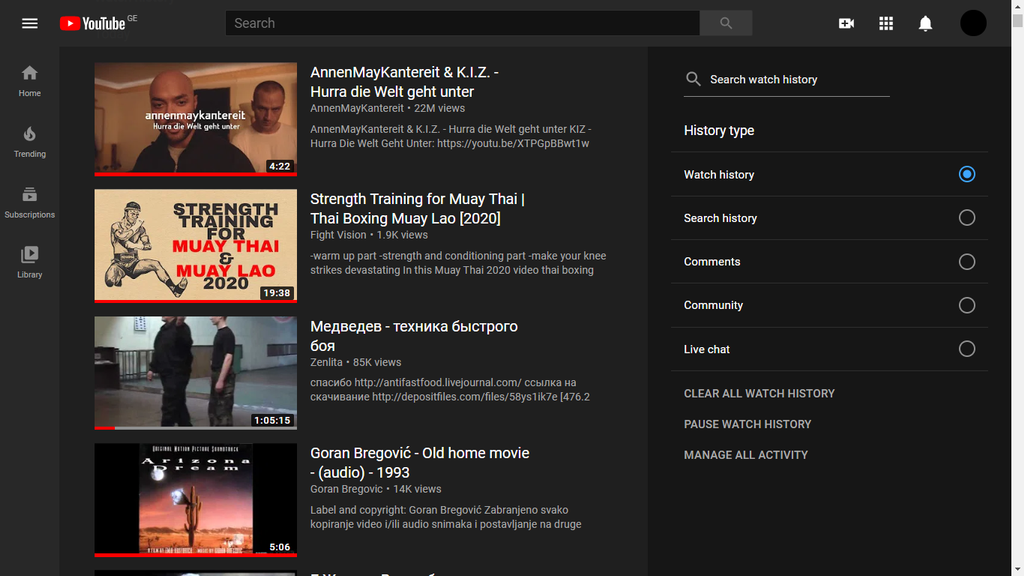Open the account avatar menu
Image resolution: width=1024 pixels, height=576 pixels.
click(973, 23)
